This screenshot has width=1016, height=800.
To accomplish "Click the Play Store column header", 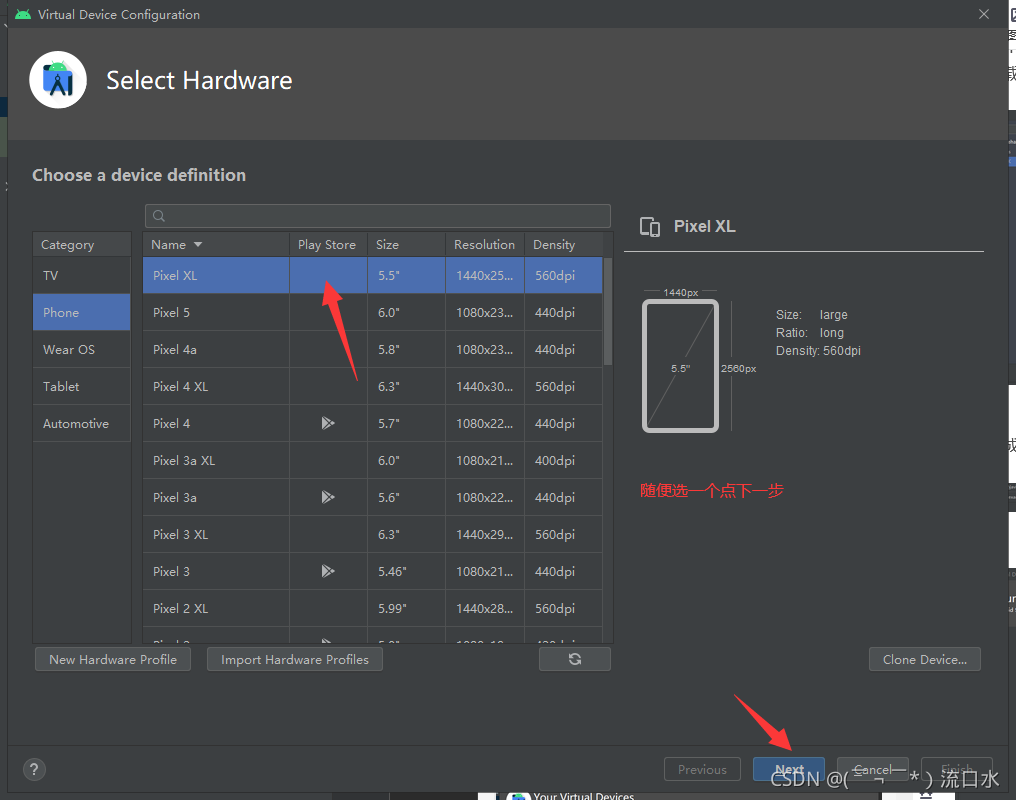I will tap(328, 244).
